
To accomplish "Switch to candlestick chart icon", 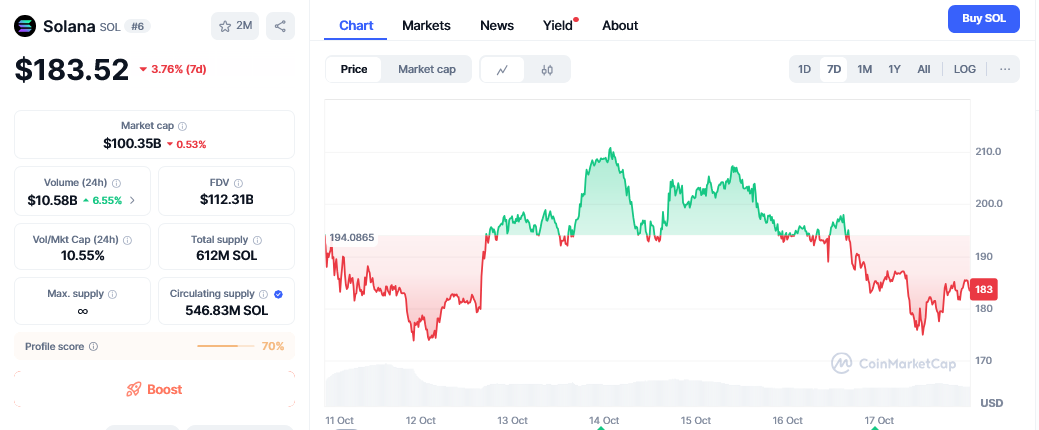I will tap(547, 69).
